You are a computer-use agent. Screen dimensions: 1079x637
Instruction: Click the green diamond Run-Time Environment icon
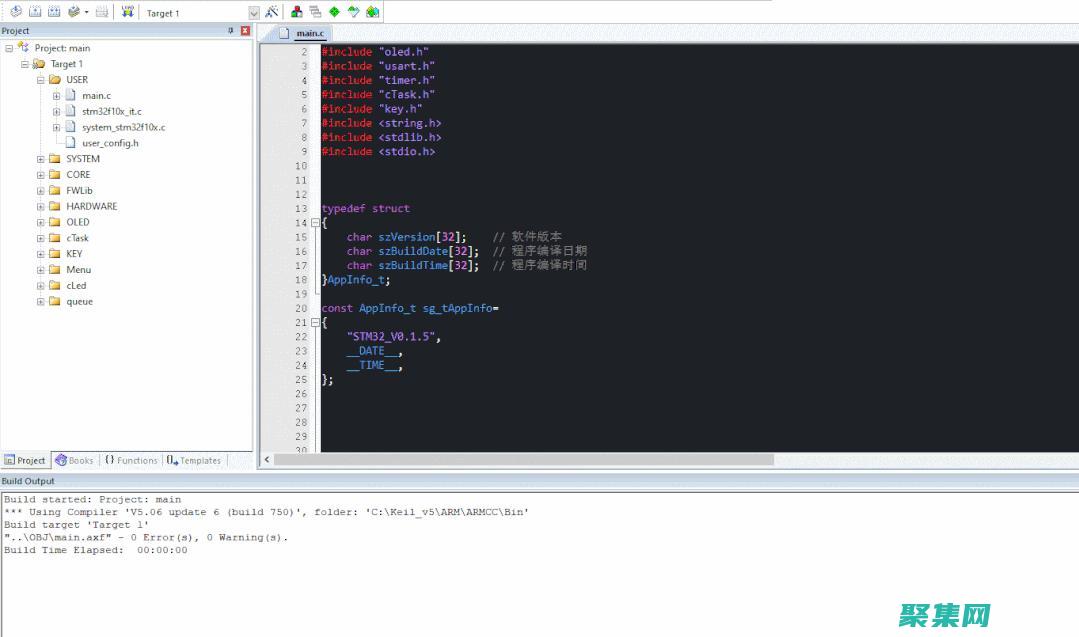[x=334, y=12]
